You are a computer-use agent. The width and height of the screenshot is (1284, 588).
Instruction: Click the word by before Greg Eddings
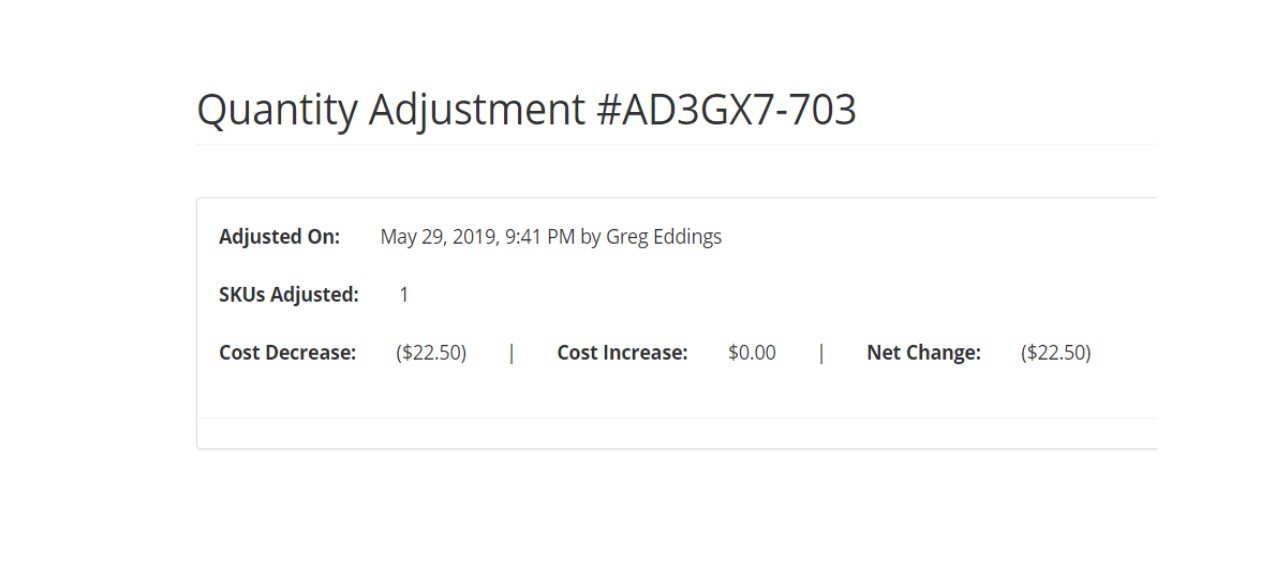(590, 237)
